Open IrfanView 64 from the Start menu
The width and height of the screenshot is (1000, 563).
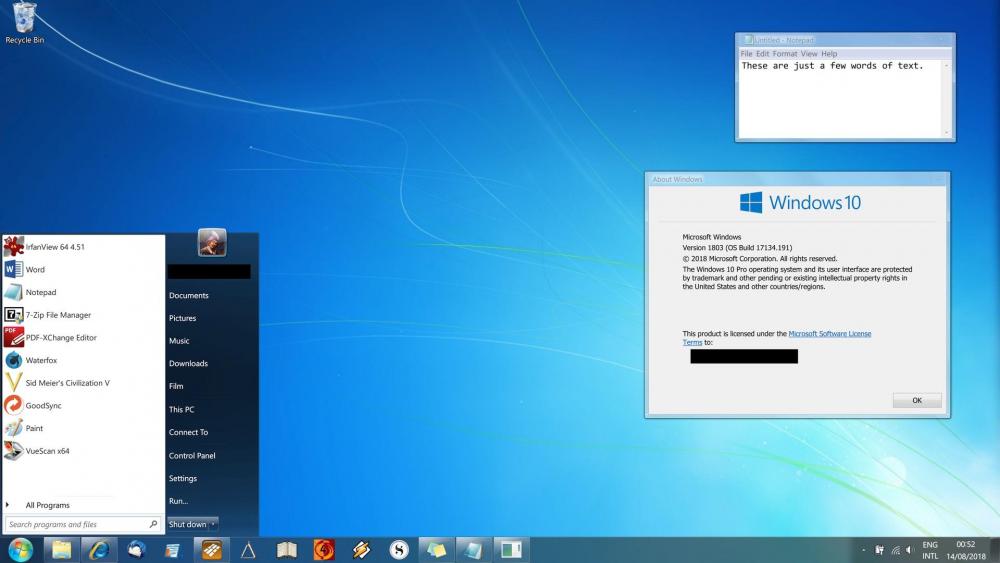[x=55, y=247]
